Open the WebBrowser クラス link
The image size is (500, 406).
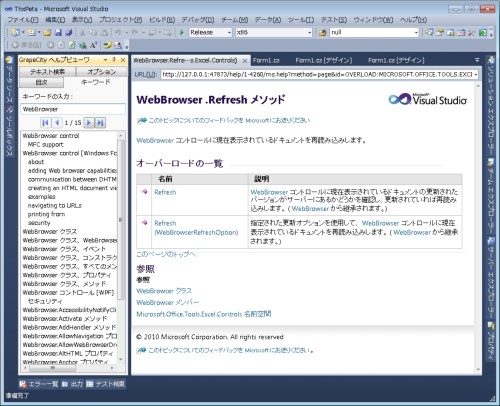click(x=164, y=291)
